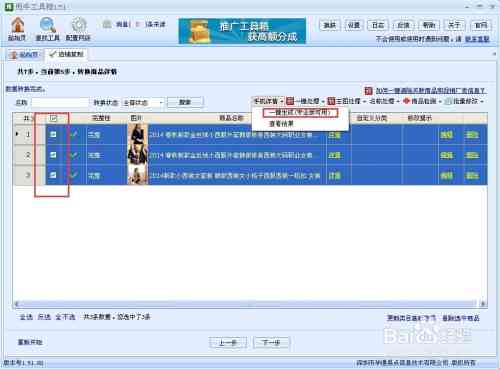Viewport: 500px width, 369px height.
Task: Open the promotion toolbox banner
Action: click(242, 31)
